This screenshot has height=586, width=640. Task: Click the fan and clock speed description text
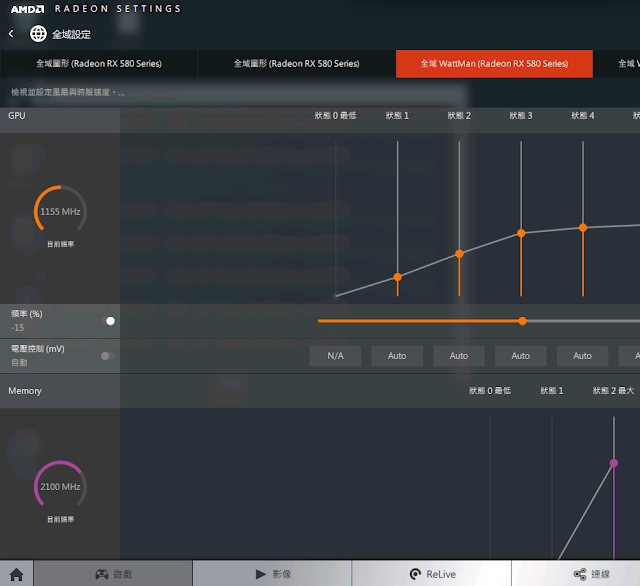[x=68, y=92]
